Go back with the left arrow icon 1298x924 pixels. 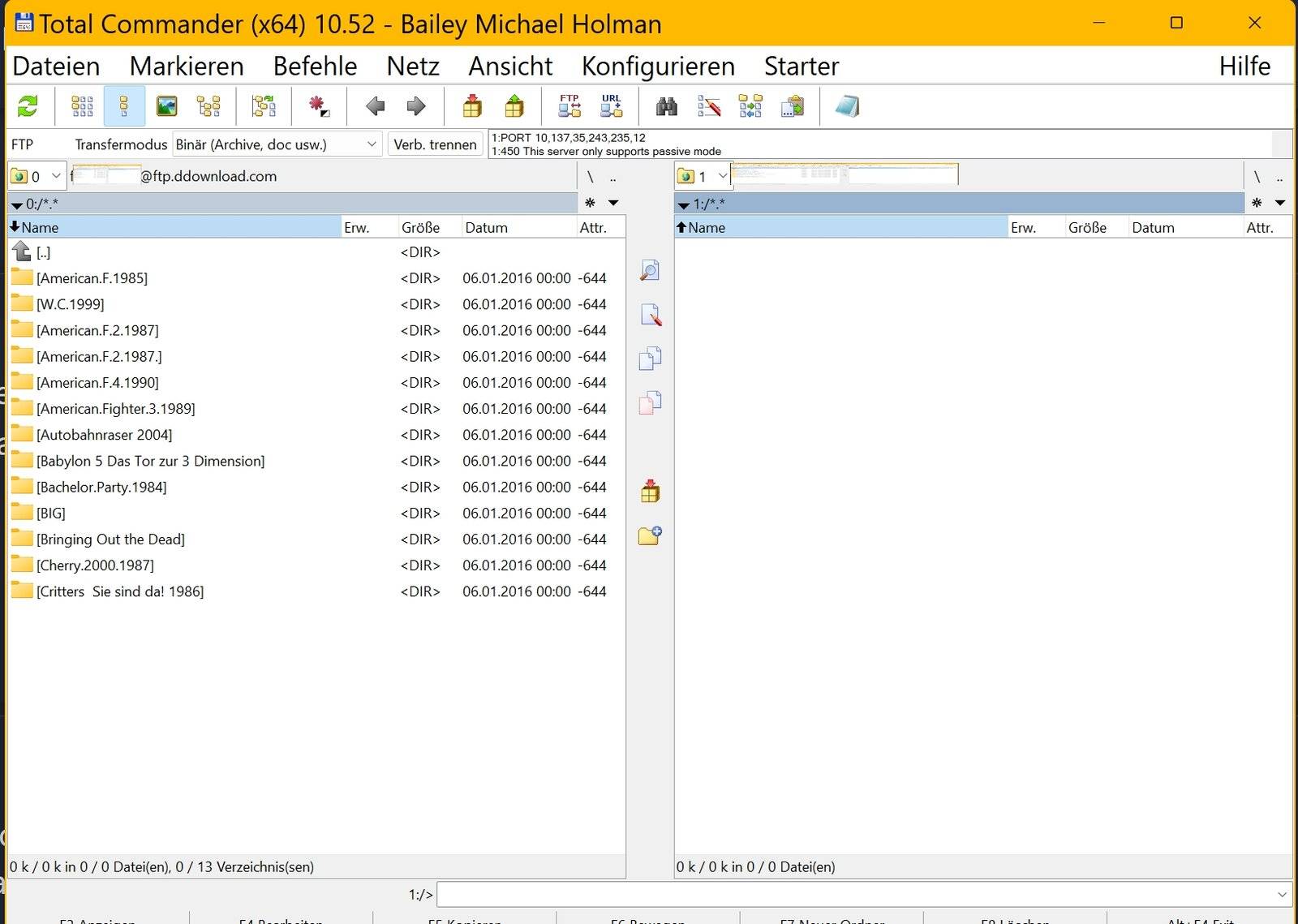(375, 106)
